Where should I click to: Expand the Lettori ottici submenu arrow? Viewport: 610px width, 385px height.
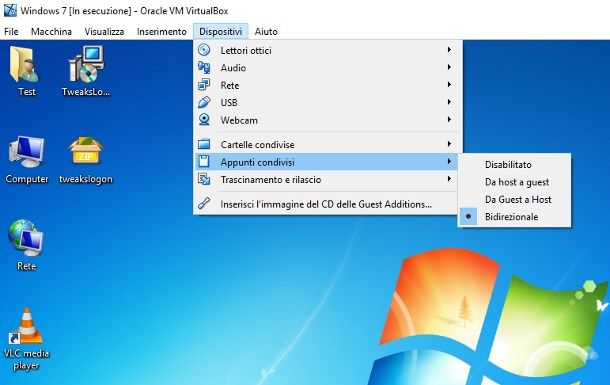[449, 50]
